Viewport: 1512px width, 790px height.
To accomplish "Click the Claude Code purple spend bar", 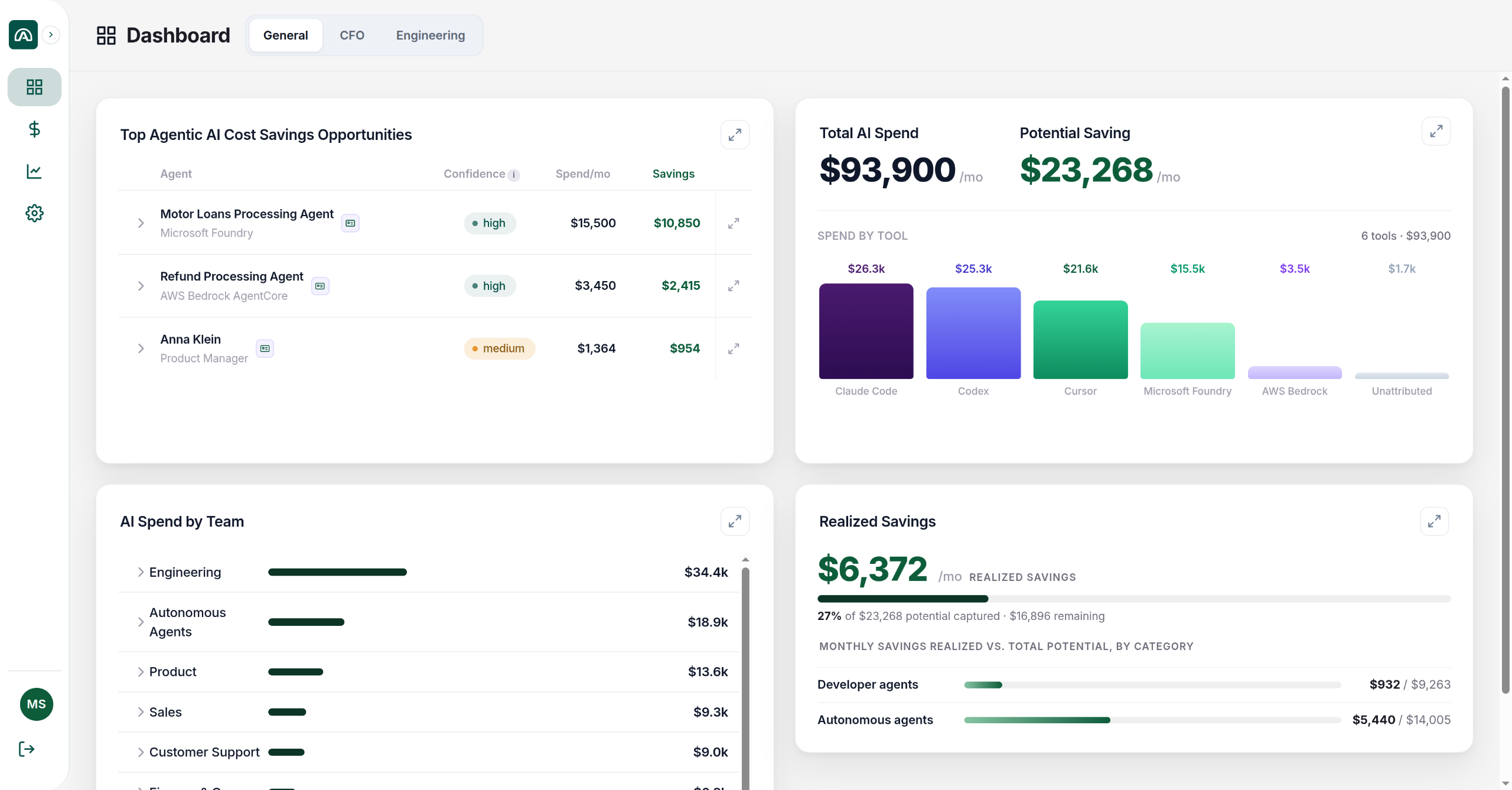I will pyautogui.click(x=866, y=331).
